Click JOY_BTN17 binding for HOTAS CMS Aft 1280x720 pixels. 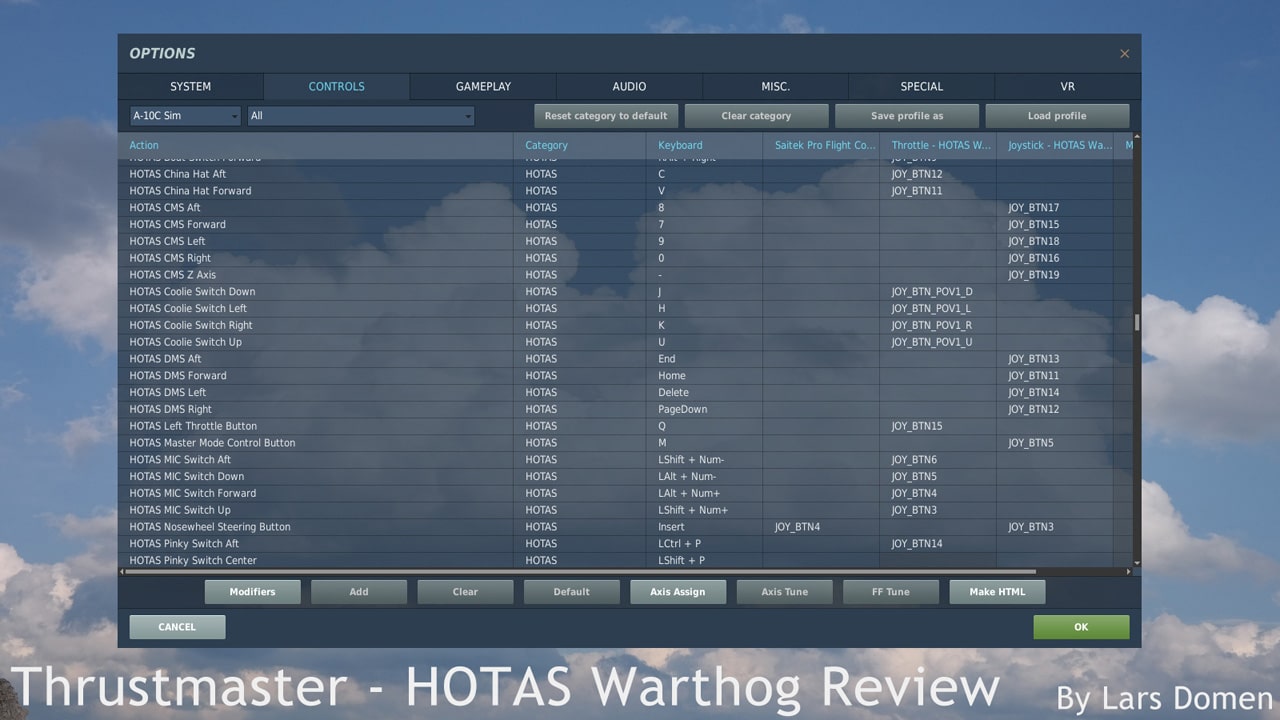[1033, 208]
